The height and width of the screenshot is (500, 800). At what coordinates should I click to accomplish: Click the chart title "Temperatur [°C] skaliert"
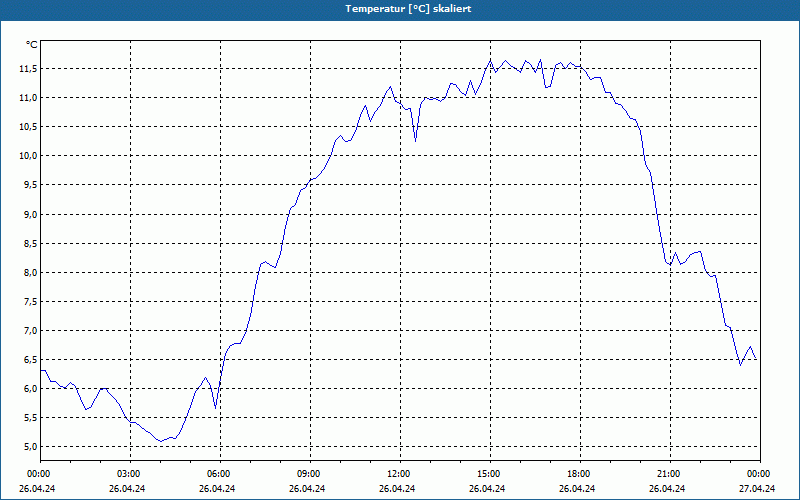pos(408,9)
